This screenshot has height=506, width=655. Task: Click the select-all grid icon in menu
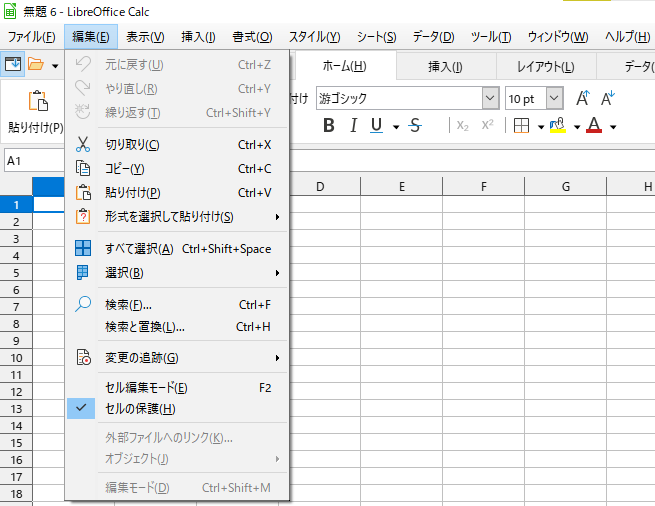click(x=83, y=248)
